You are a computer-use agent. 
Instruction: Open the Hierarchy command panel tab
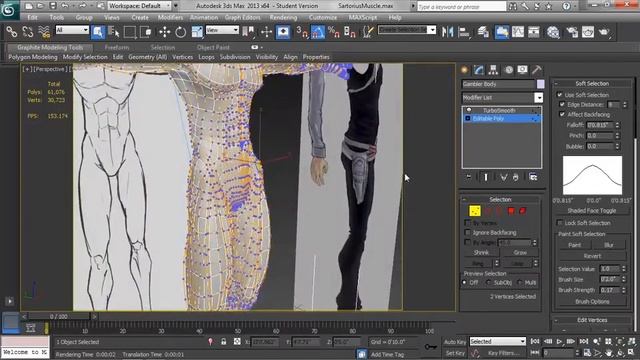pos(493,70)
